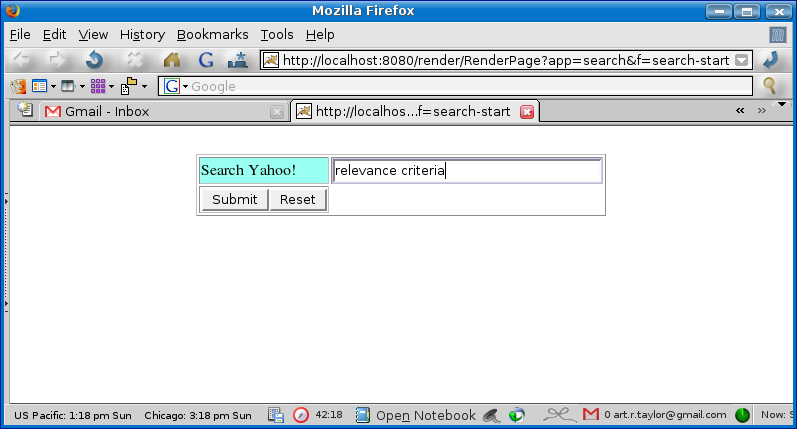Click the save-session icon in status bar
The height and width of the screenshot is (429, 797).
pyautogui.click(x=275, y=415)
